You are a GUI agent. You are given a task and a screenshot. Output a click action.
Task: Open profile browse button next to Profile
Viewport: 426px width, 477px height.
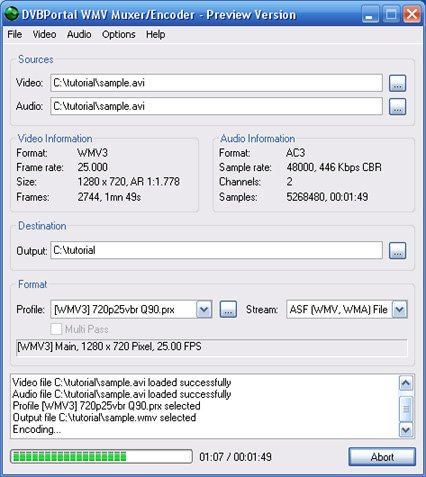click(x=228, y=309)
